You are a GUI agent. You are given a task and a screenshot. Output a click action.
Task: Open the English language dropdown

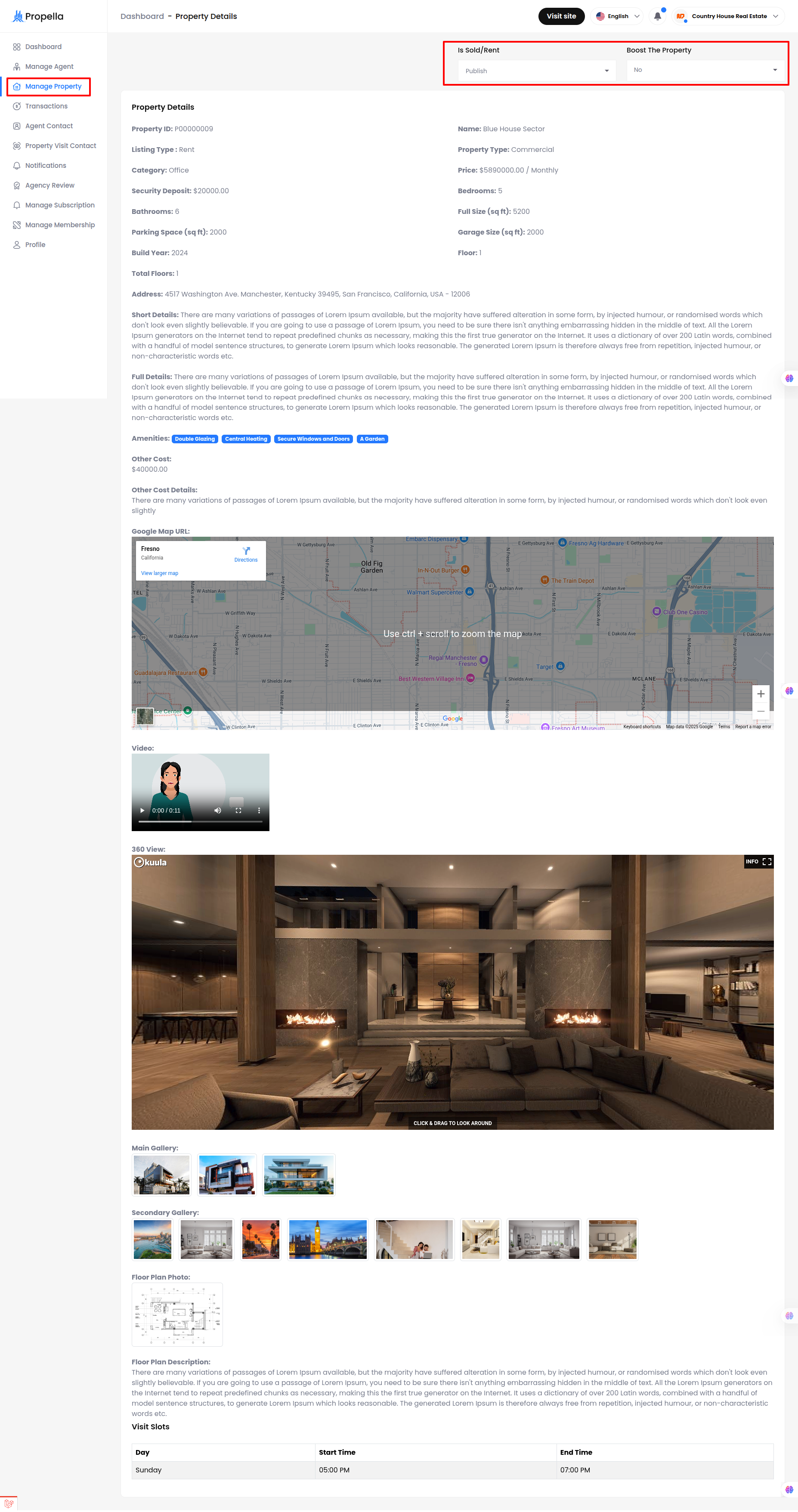coord(617,16)
